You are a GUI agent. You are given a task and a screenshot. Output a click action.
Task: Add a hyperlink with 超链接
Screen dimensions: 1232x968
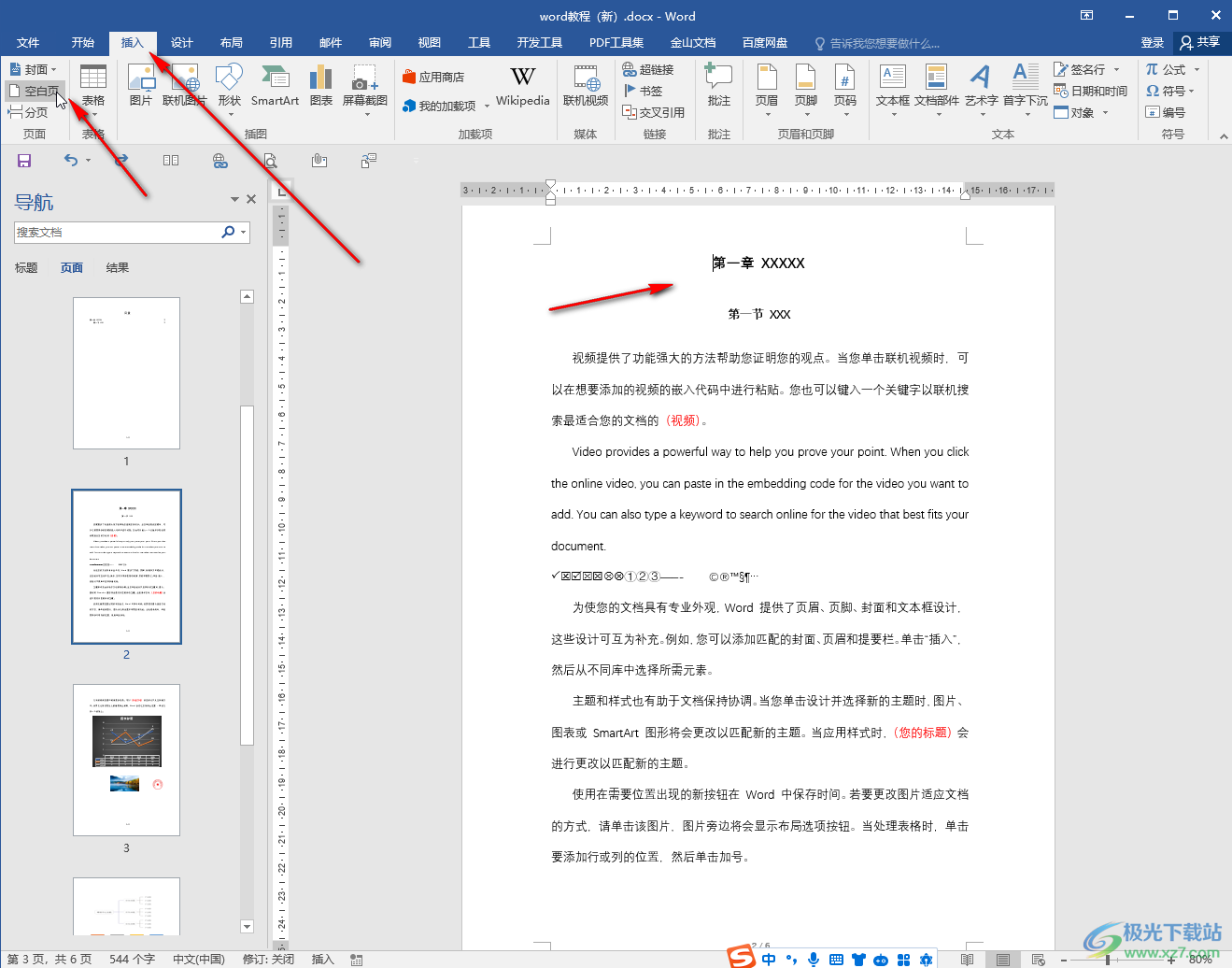(x=648, y=69)
